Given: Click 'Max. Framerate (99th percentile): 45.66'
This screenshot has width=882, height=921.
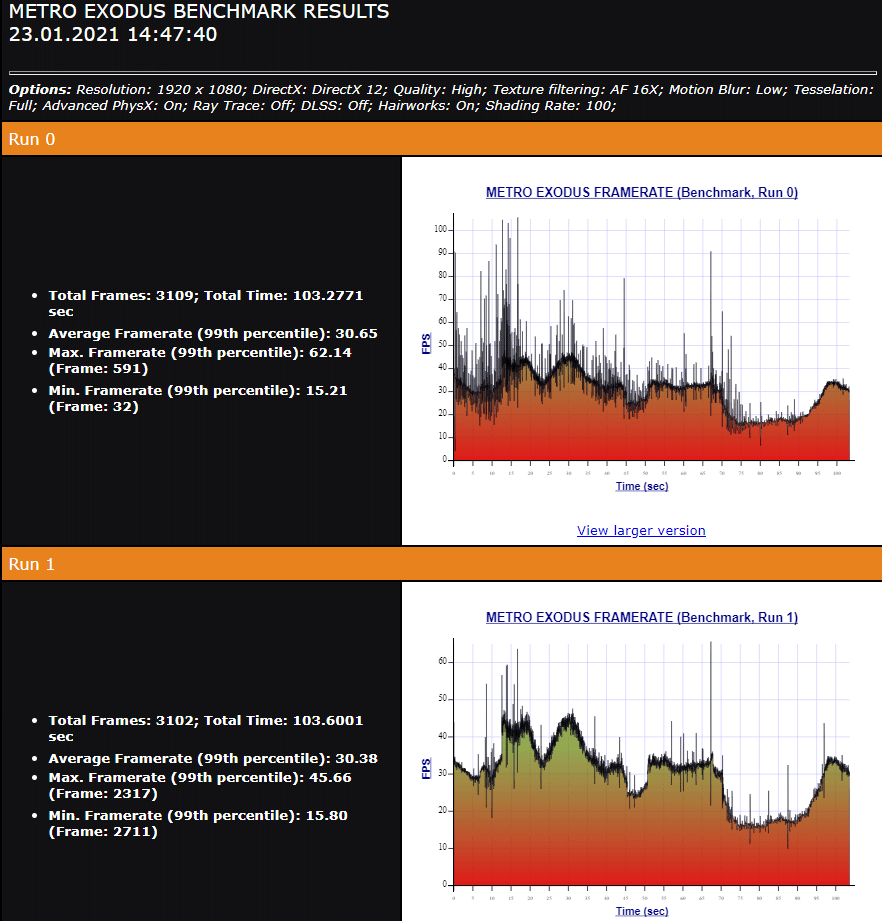Looking at the screenshot, I should point(200,785).
